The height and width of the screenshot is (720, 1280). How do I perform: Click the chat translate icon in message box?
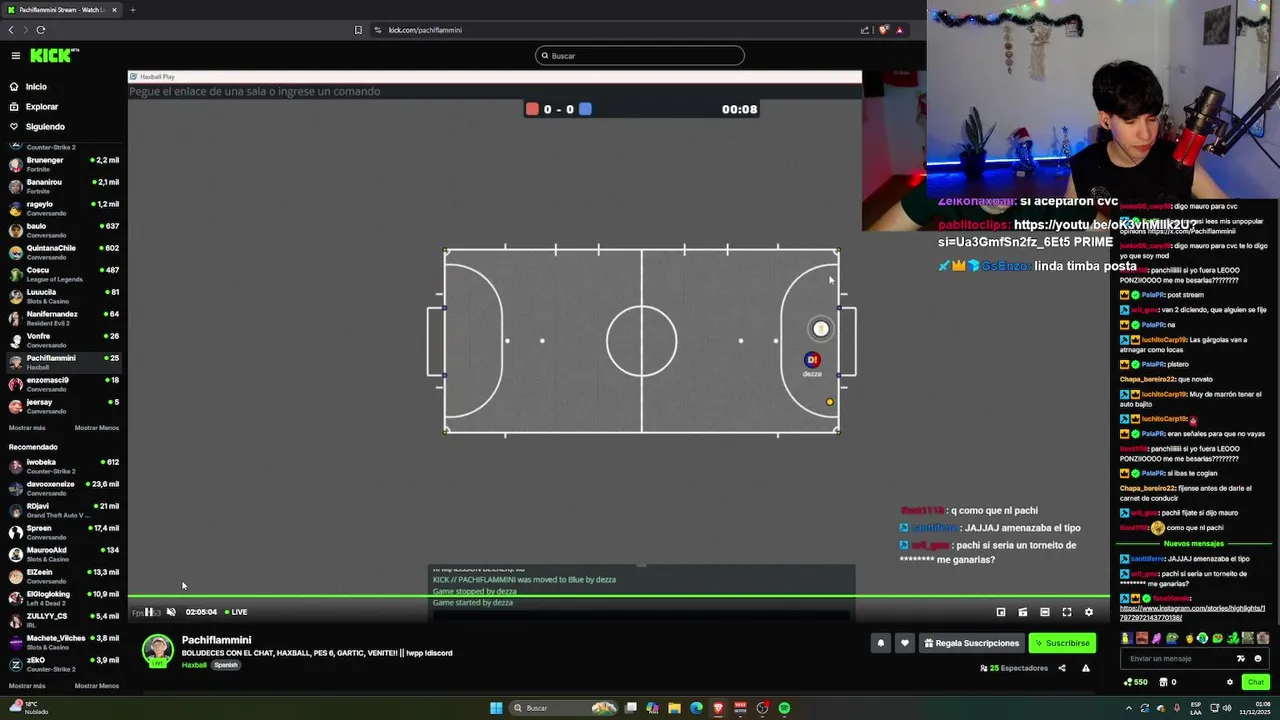coord(1241,659)
